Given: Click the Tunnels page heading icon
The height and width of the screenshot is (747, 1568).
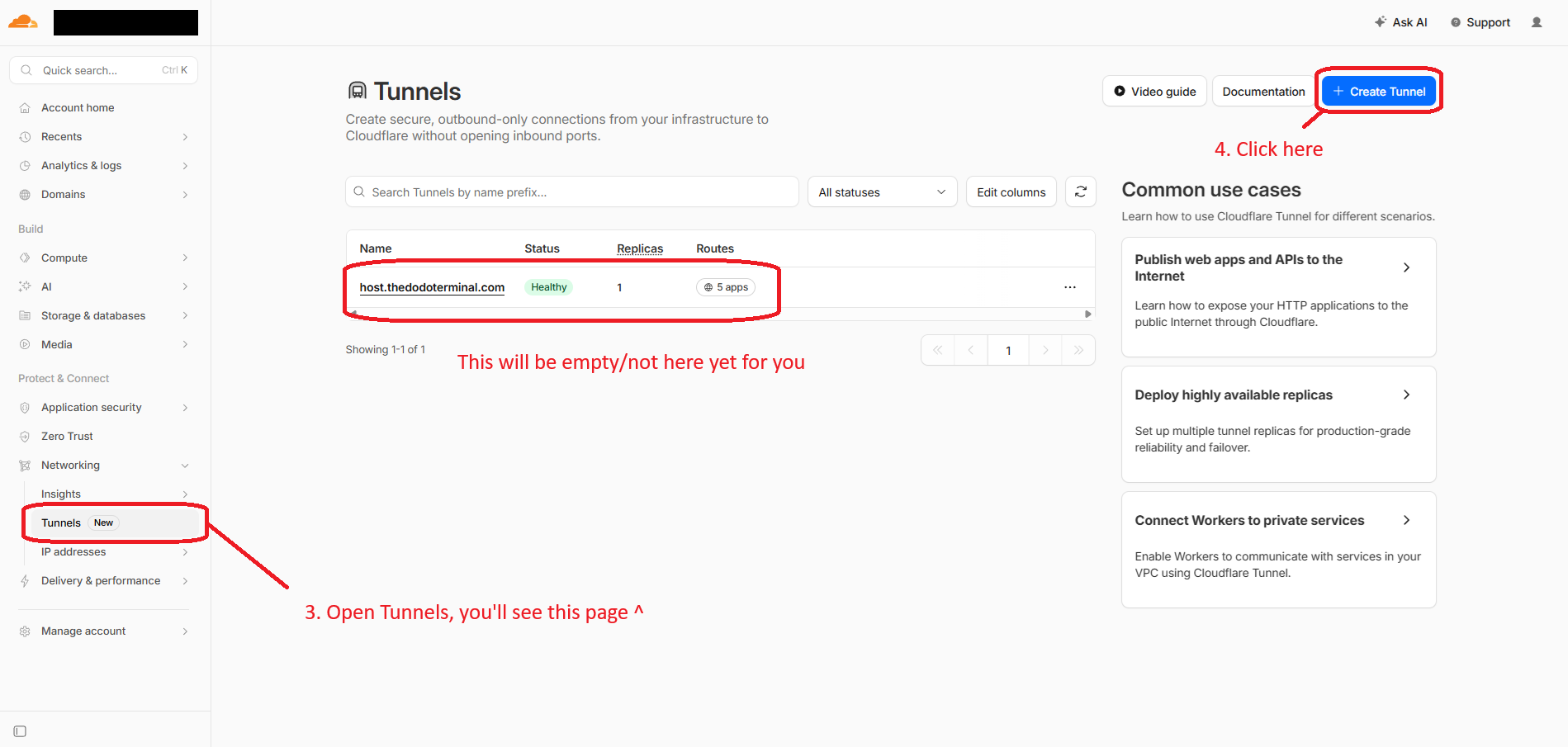Looking at the screenshot, I should pyautogui.click(x=357, y=91).
